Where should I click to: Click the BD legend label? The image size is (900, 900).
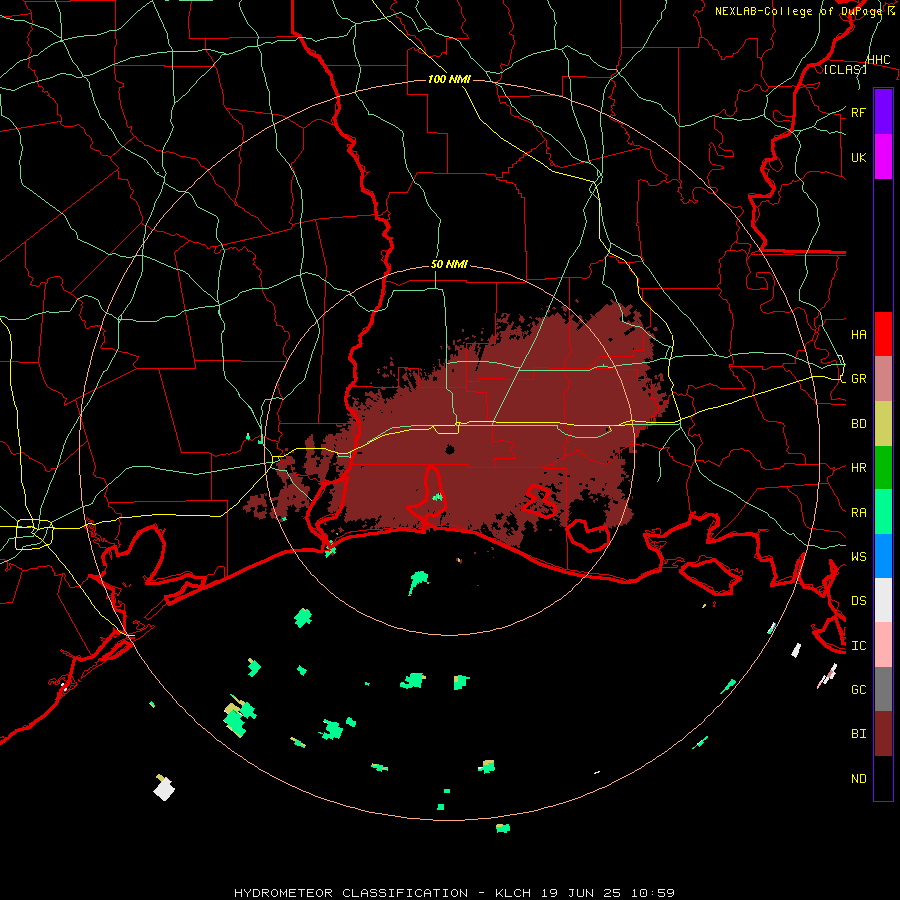click(858, 424)
